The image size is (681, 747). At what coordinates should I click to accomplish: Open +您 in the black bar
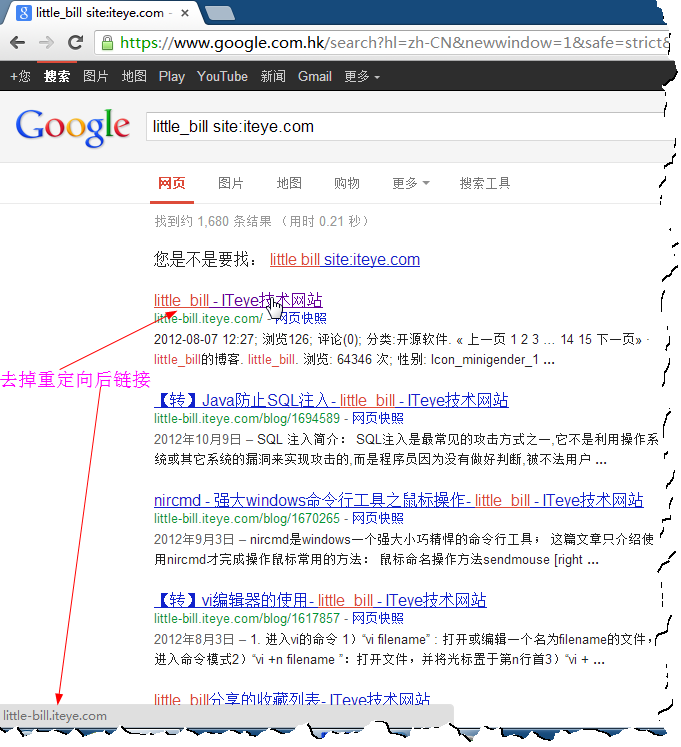[x=20, y=76]
